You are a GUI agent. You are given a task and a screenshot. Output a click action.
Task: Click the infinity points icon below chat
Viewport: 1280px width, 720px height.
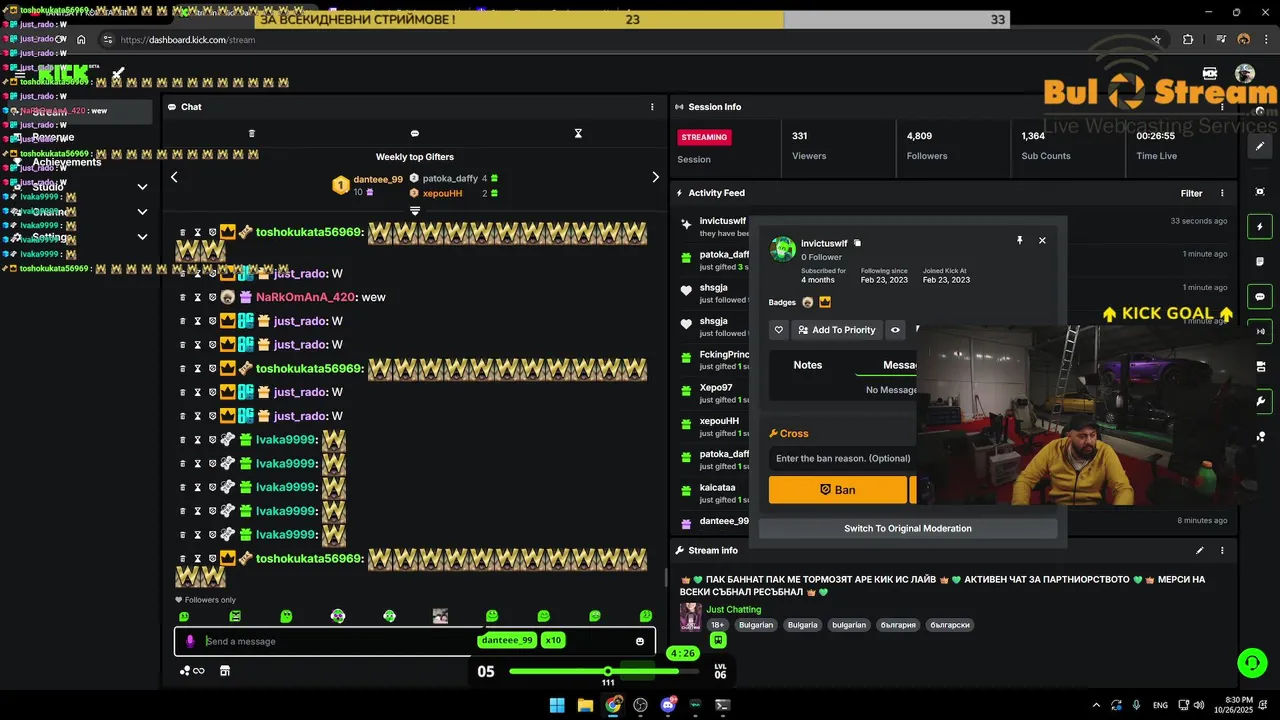point(192,671)
